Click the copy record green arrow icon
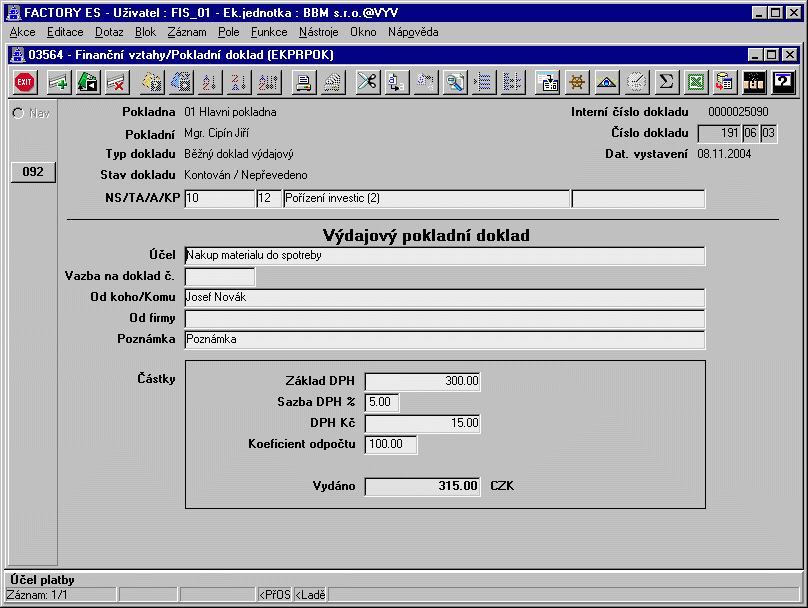The width and height of the screenshot is (808, 608). [x=88, y=82]
